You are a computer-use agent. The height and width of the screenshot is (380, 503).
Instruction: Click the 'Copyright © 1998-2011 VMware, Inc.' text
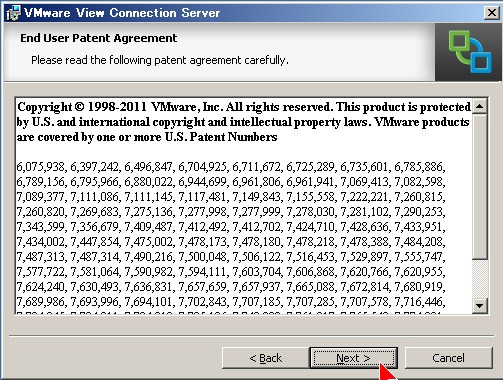(120, 107)
